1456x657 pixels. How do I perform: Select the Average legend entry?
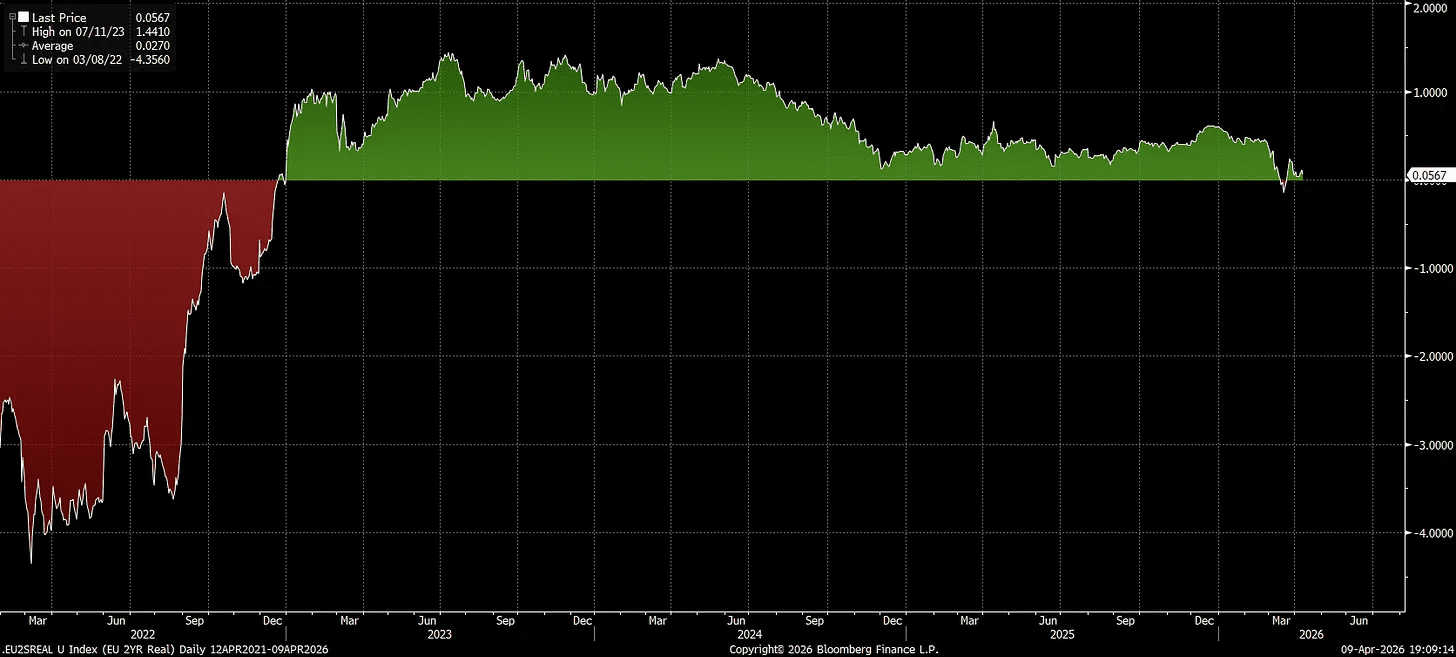pyautogui.click(x=52, y=46)
